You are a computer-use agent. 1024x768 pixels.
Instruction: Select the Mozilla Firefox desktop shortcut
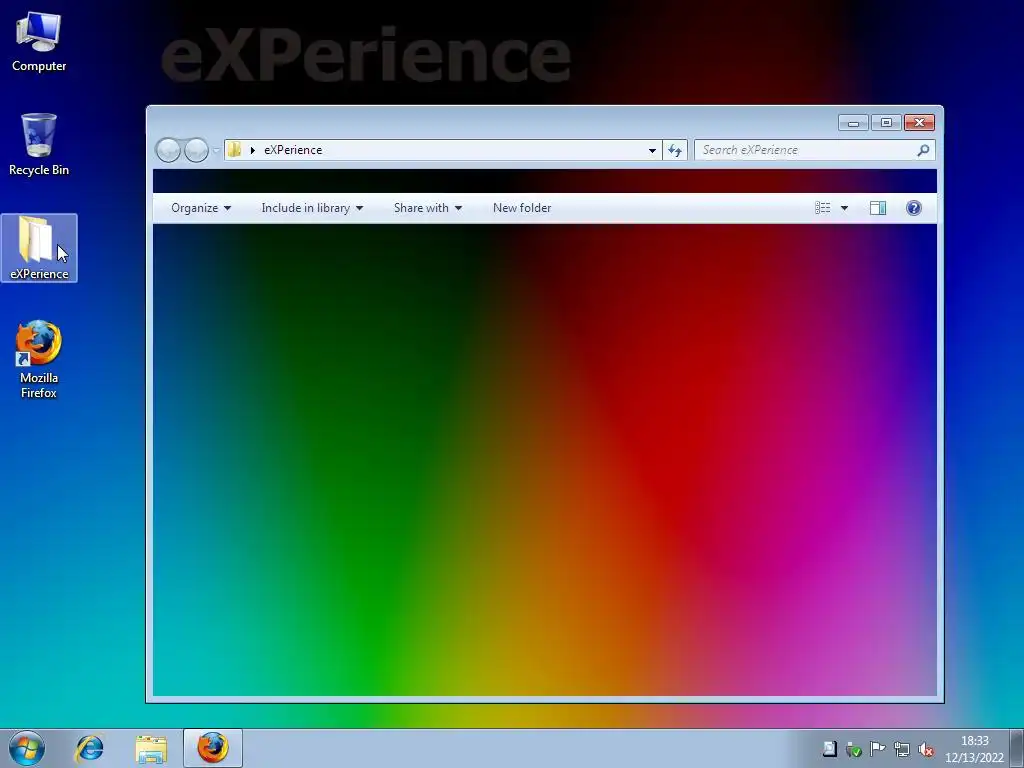39,359
